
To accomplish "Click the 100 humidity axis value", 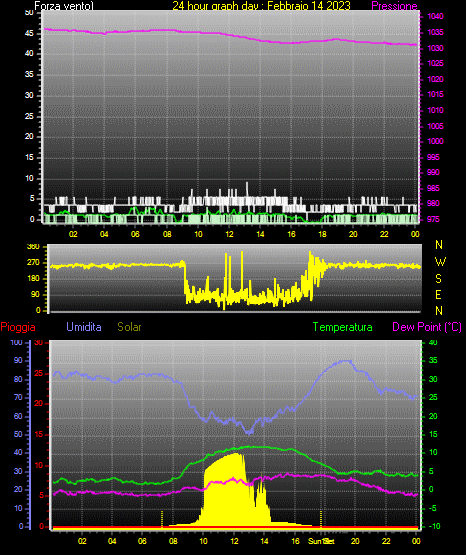I will tap(16, 342).
